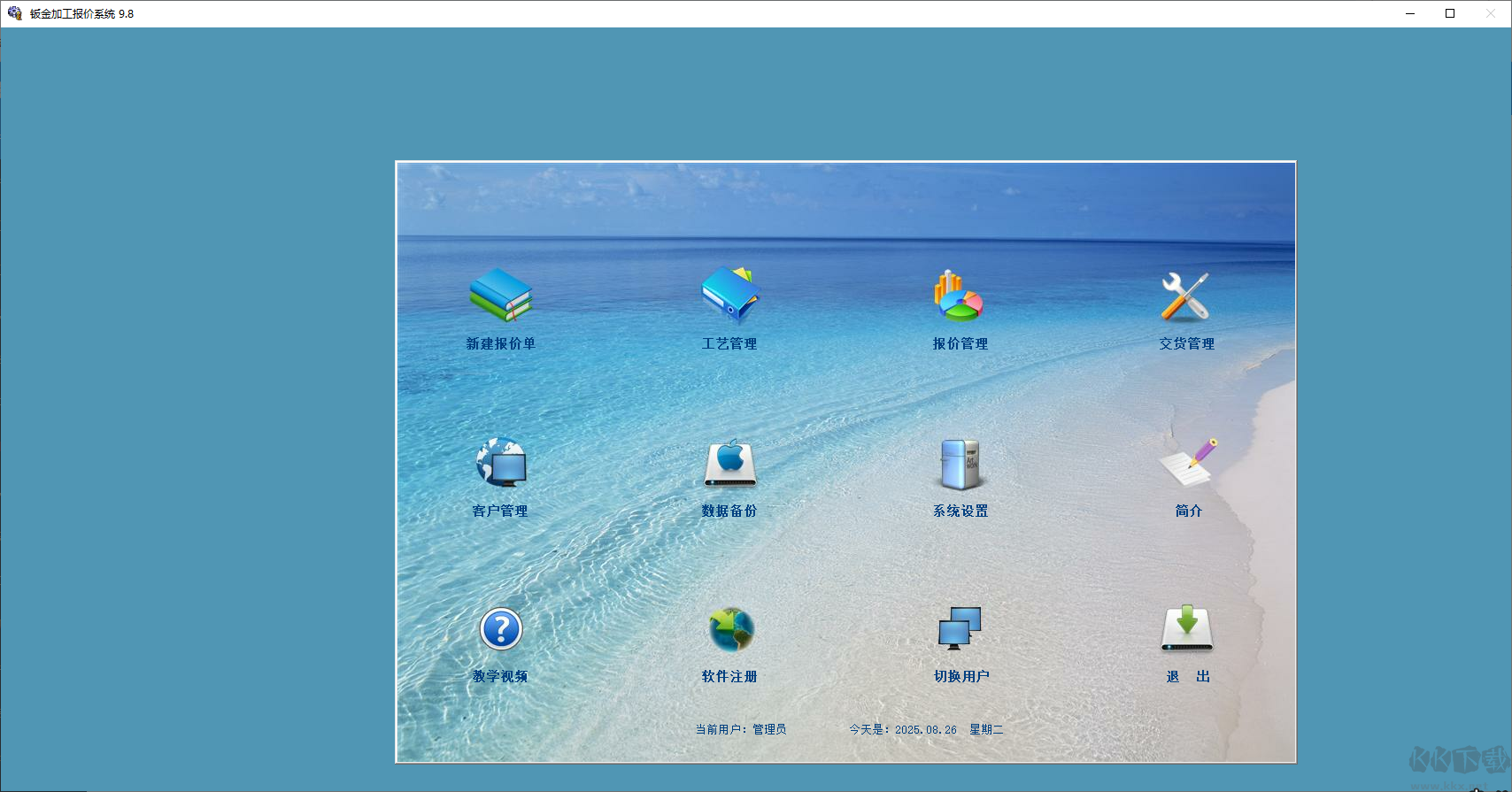Image resolution: width=1512 pixels, height=792 pixels.
Task: Click the 退出 text label
Action: pos(1188,677)
